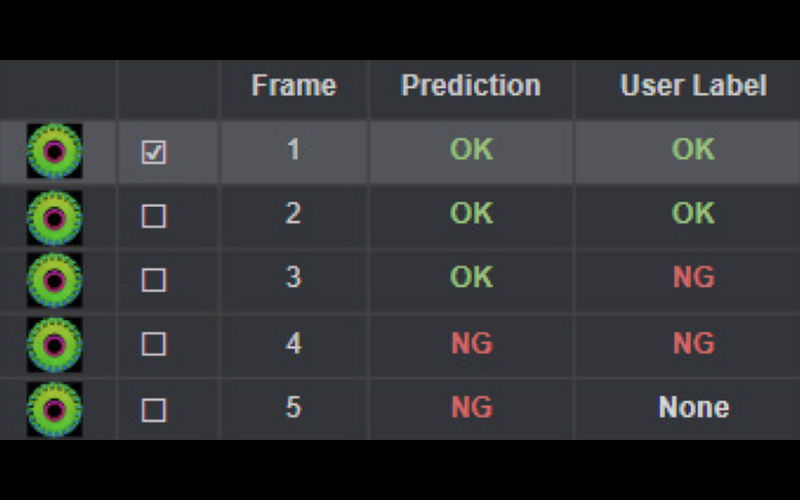
Task: Select the frame 3 thumbnail
Action: click(55, 280)
